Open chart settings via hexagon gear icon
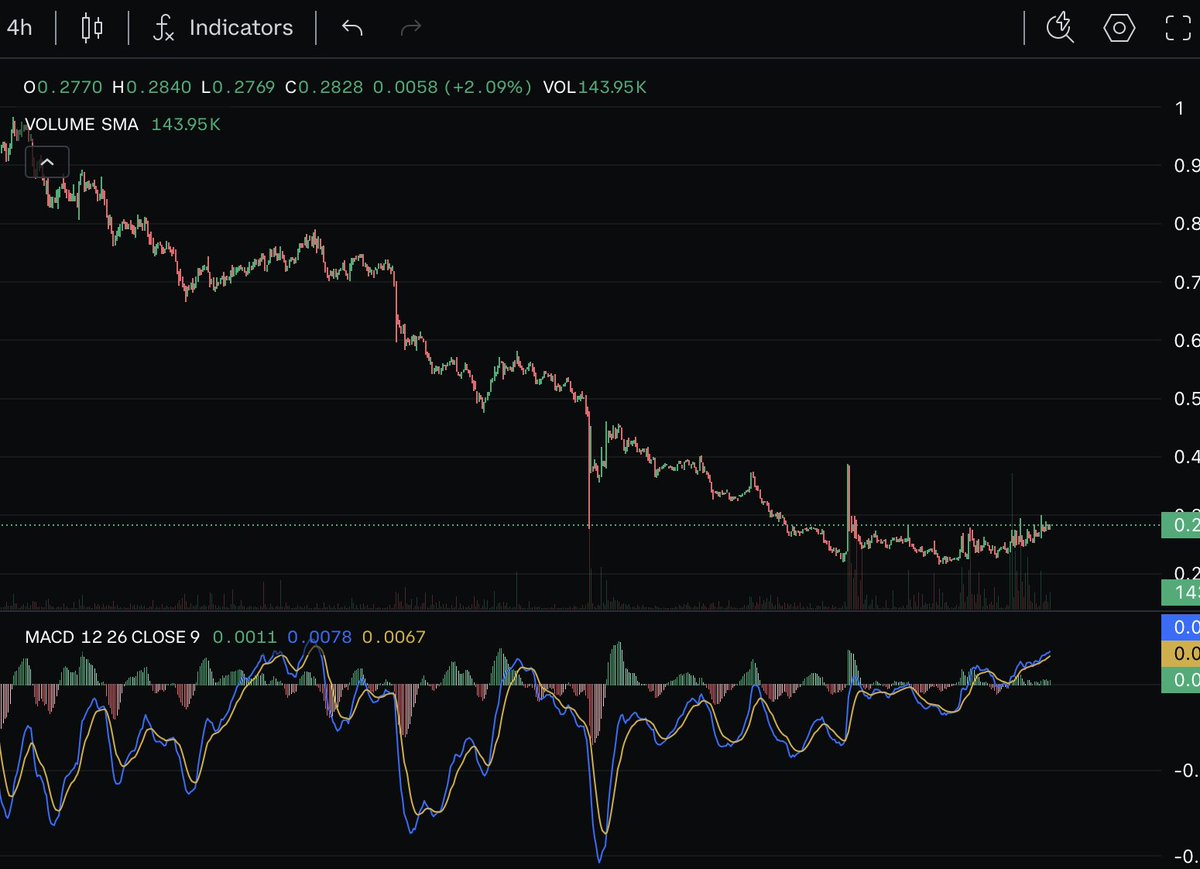 click(x=1119, y=29)
